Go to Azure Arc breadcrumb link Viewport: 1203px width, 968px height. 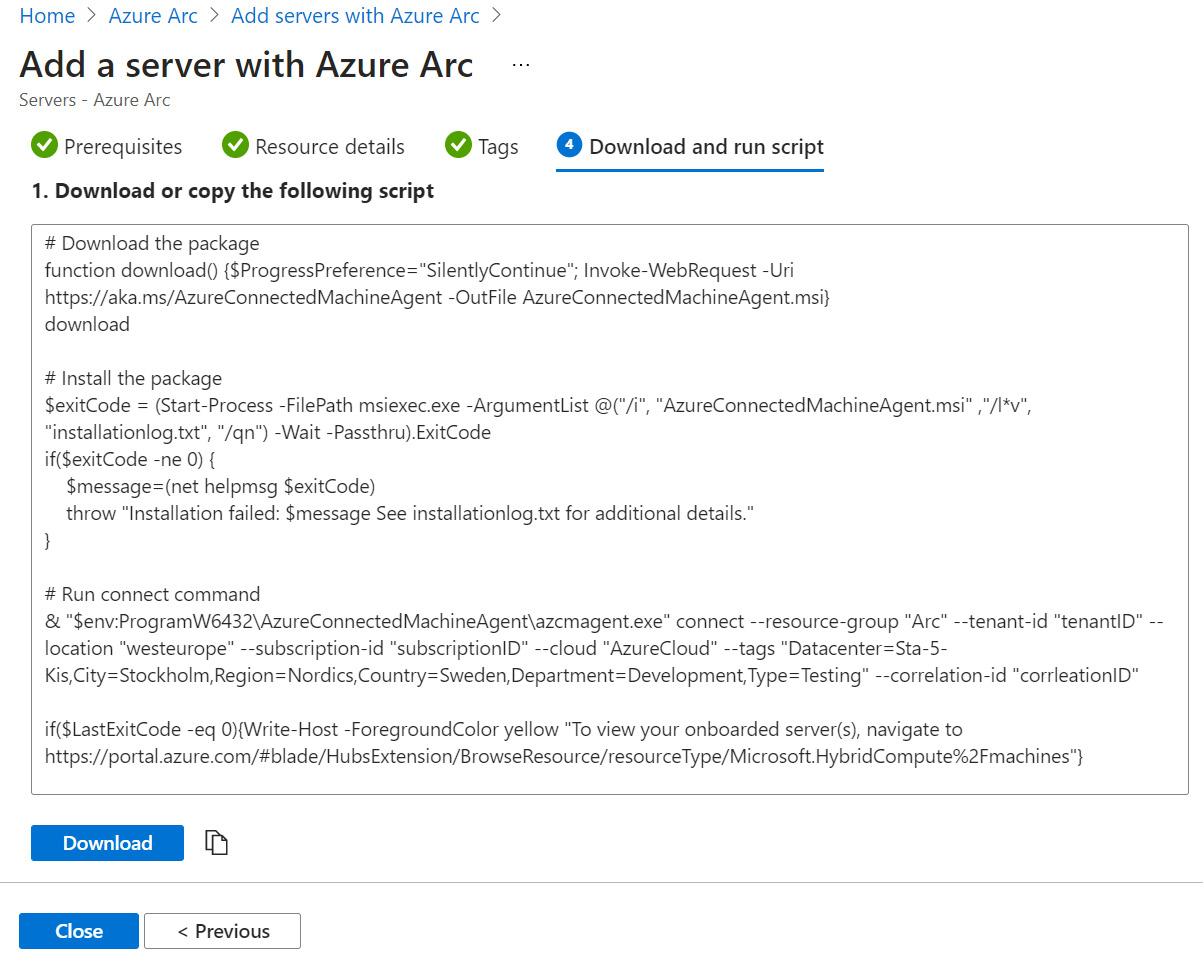point(153,16)
